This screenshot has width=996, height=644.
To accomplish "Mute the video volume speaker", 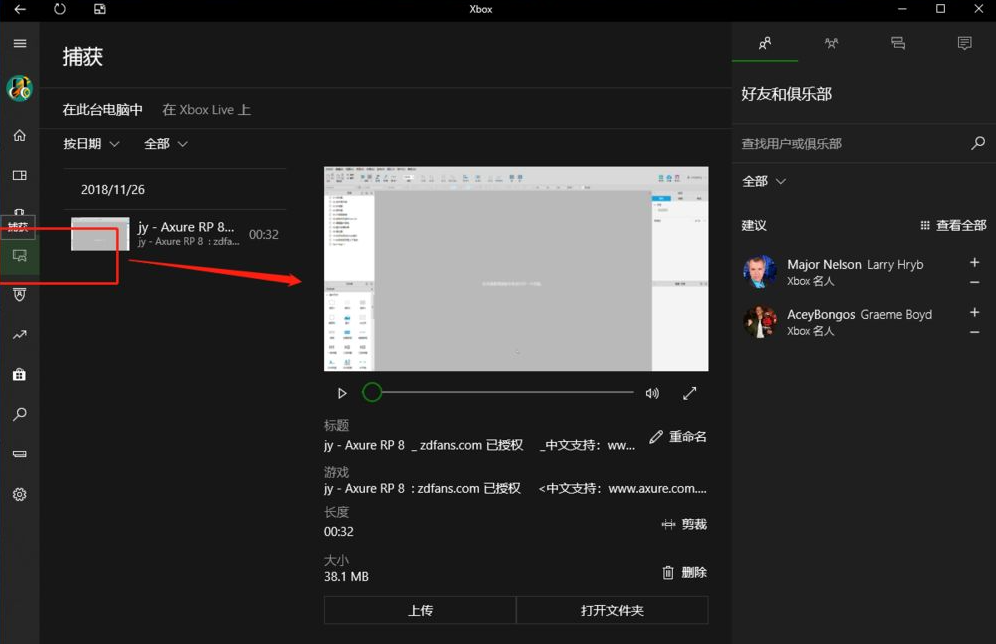I will pyautogui.click(x=652, y=393).
